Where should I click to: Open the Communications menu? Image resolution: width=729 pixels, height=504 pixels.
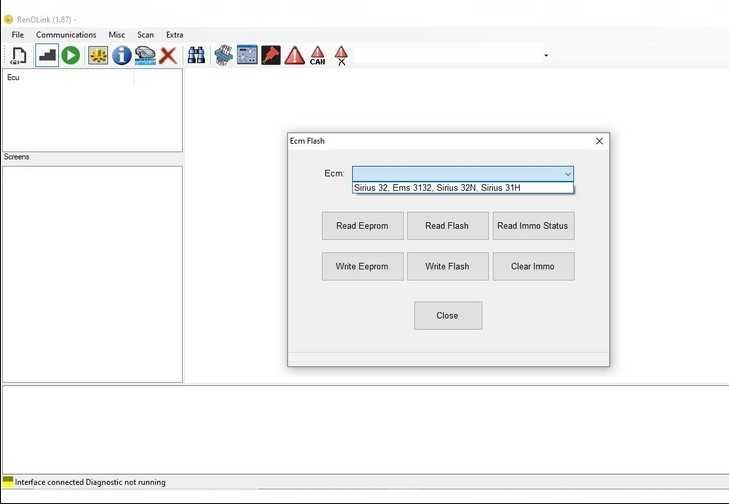66,35
